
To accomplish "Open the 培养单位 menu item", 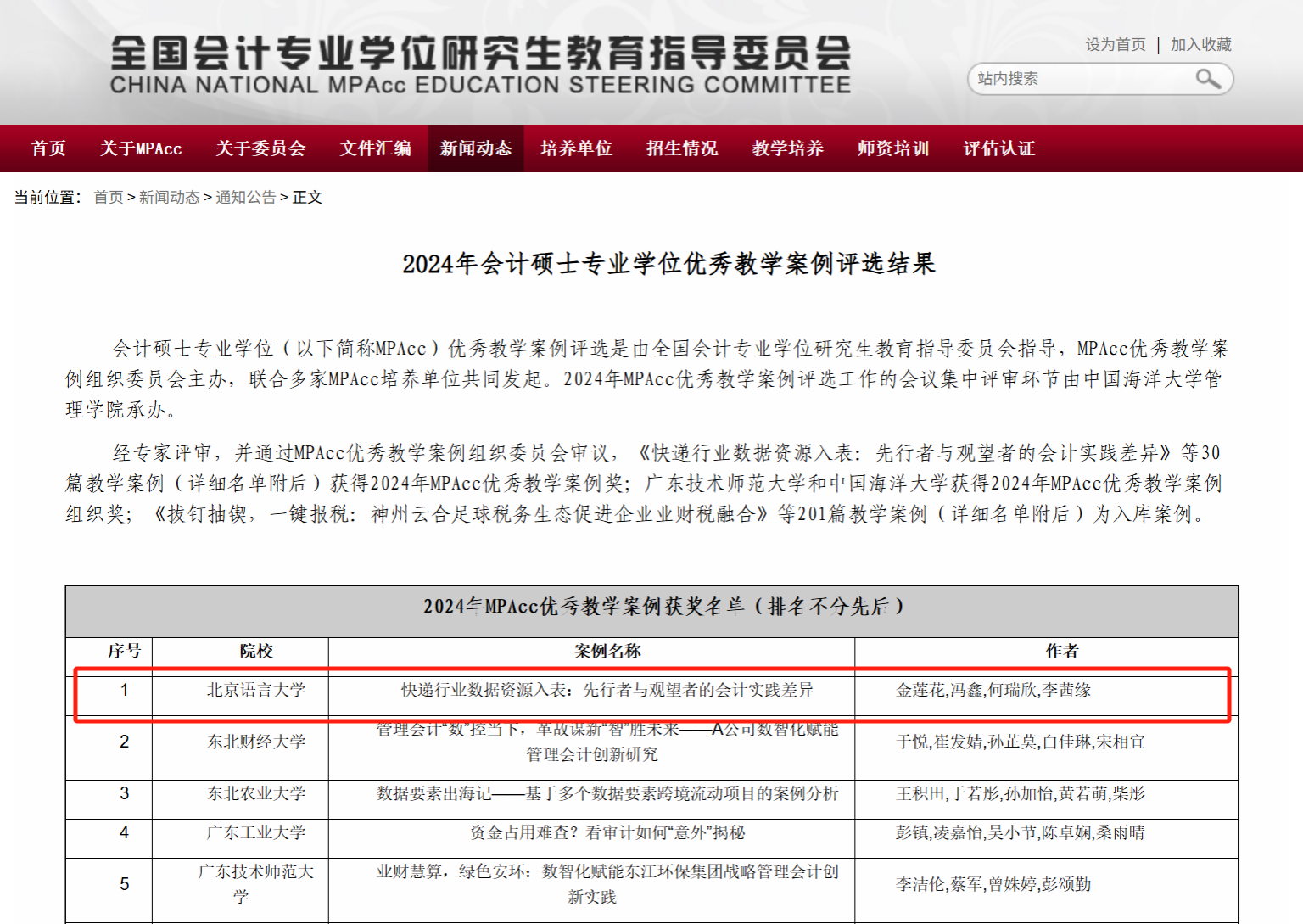I will tap(577, 148).
